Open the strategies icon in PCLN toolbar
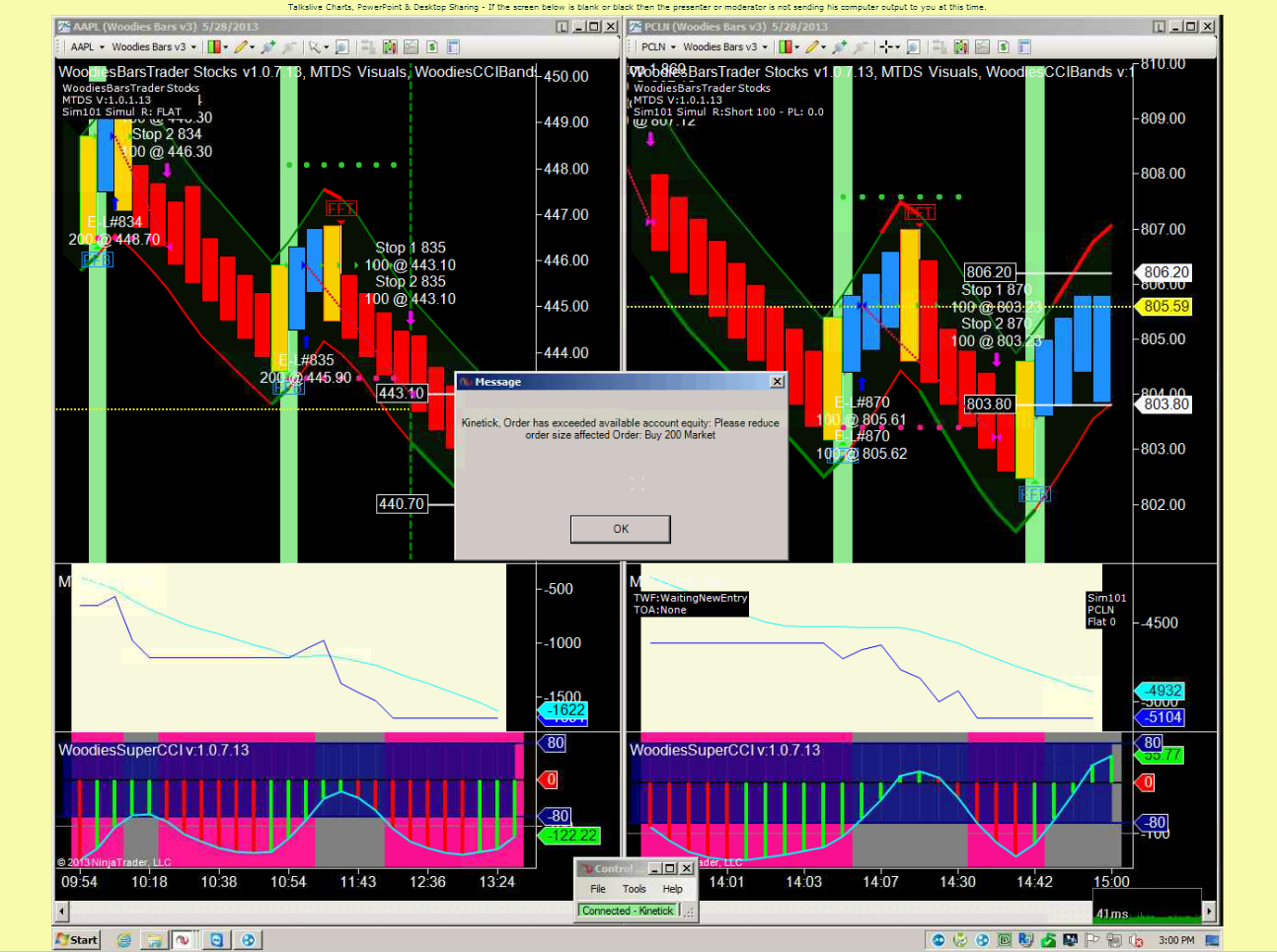Screen dimensions: 1277x952 click(x=982, y=46)
